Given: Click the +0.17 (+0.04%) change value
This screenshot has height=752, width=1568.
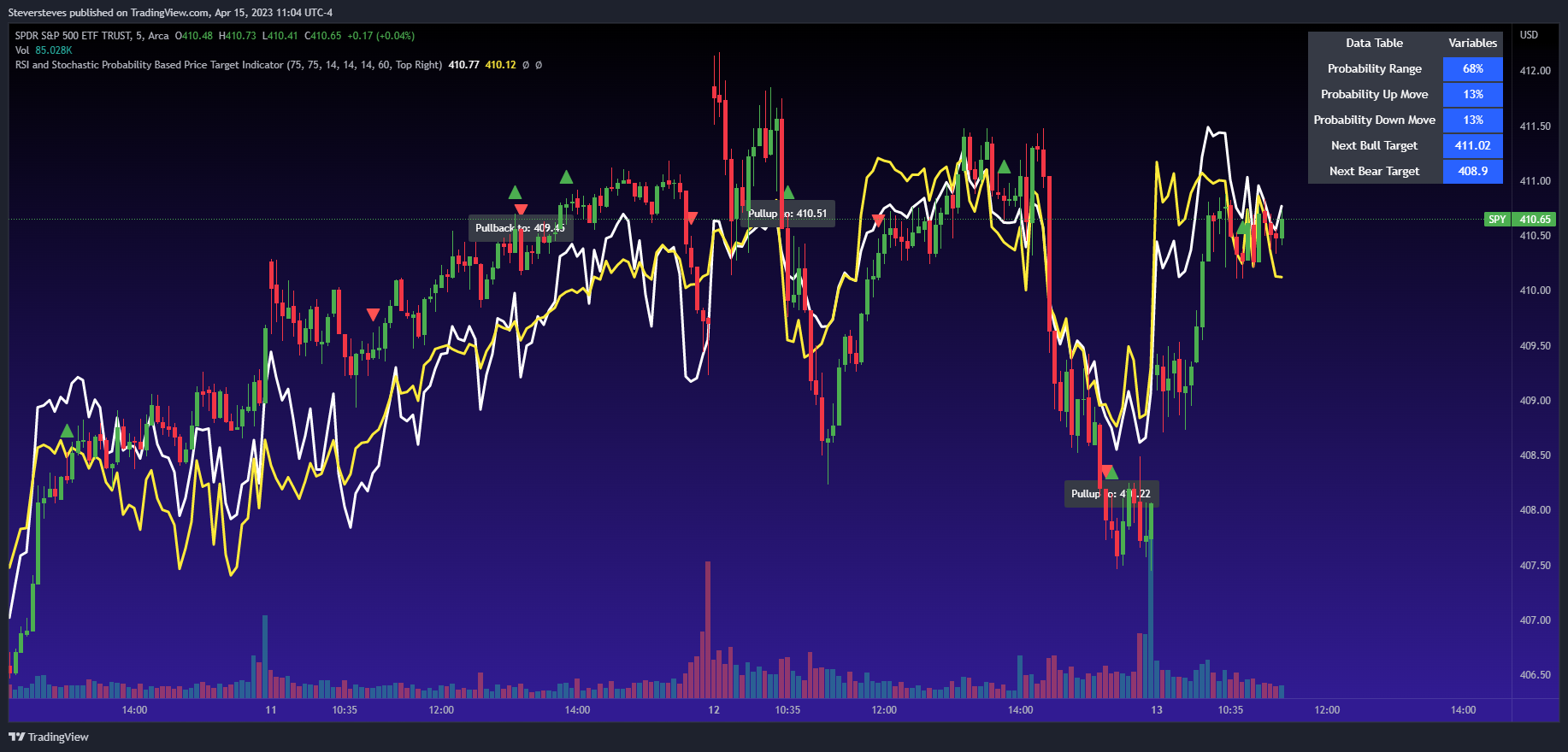Looking at the screenshot, I should click(380, 36).
